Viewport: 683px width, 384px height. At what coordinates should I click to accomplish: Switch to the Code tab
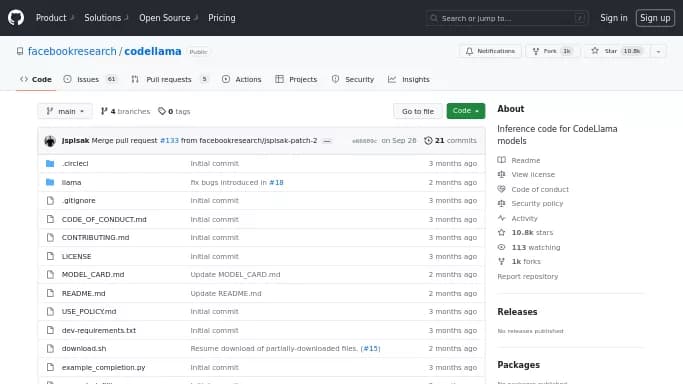click(x=36, y=79)
